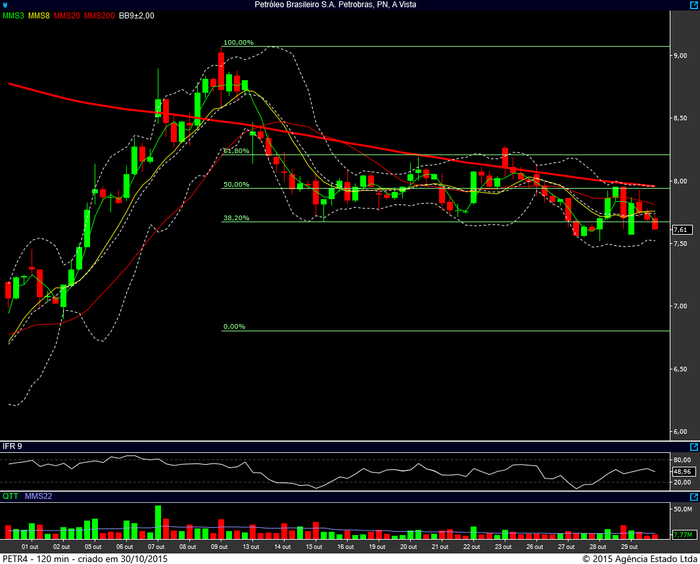The image size is (700, 564).
Task: Click the current price tag 7,61
Action: point(683,229)
